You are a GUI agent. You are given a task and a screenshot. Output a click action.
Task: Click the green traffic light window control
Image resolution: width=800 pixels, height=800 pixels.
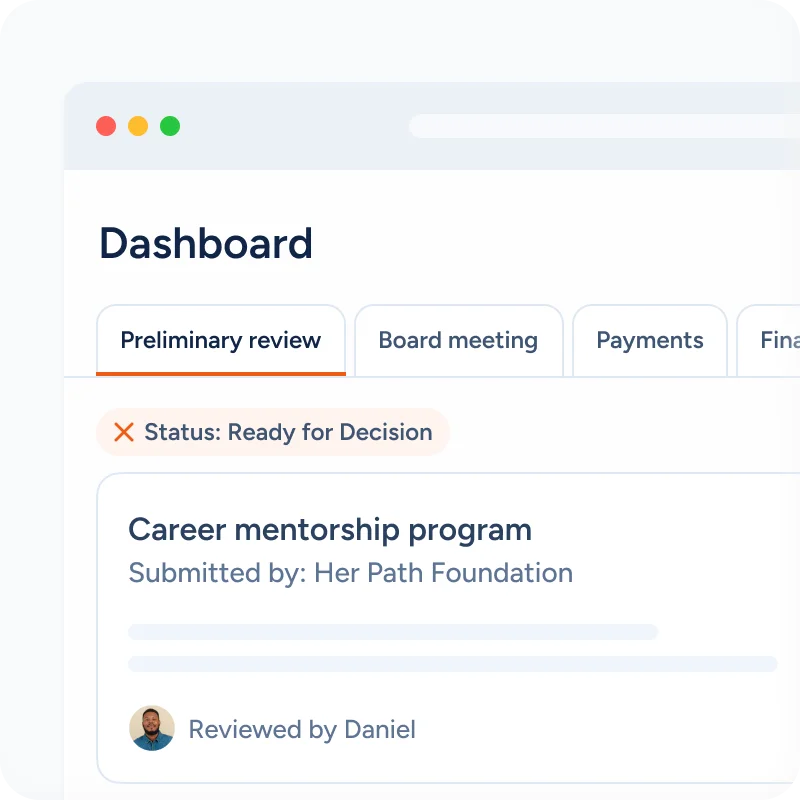tap(172, 126)
